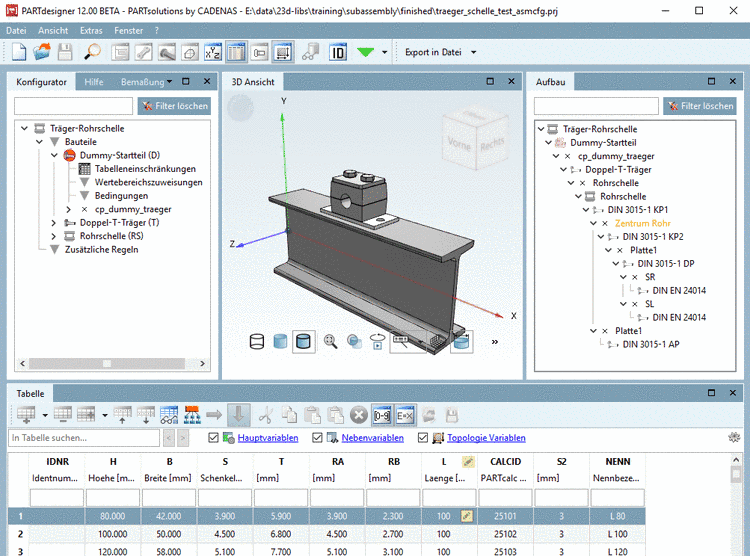Switch to the Hilfe tab
The image size is (750, 556).
point(94,81)
